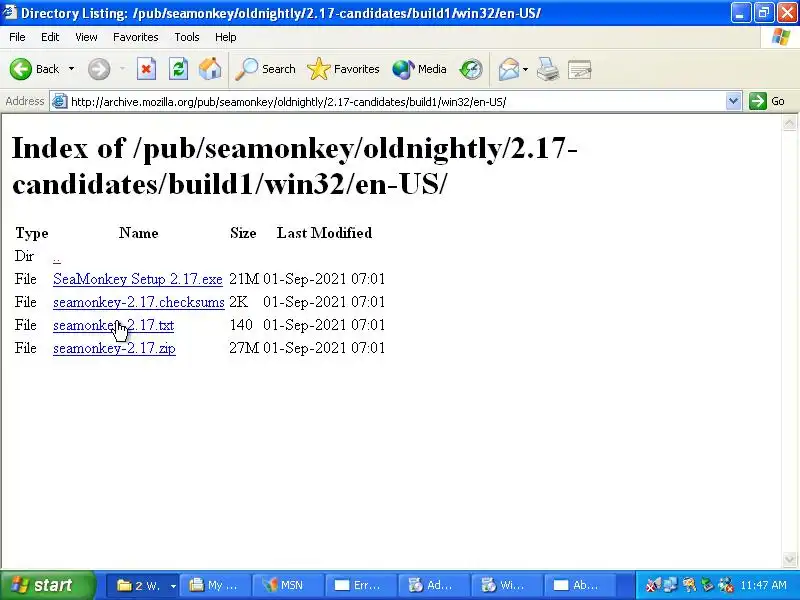Expand the Mail dropdown arrow

click(526, 69)
